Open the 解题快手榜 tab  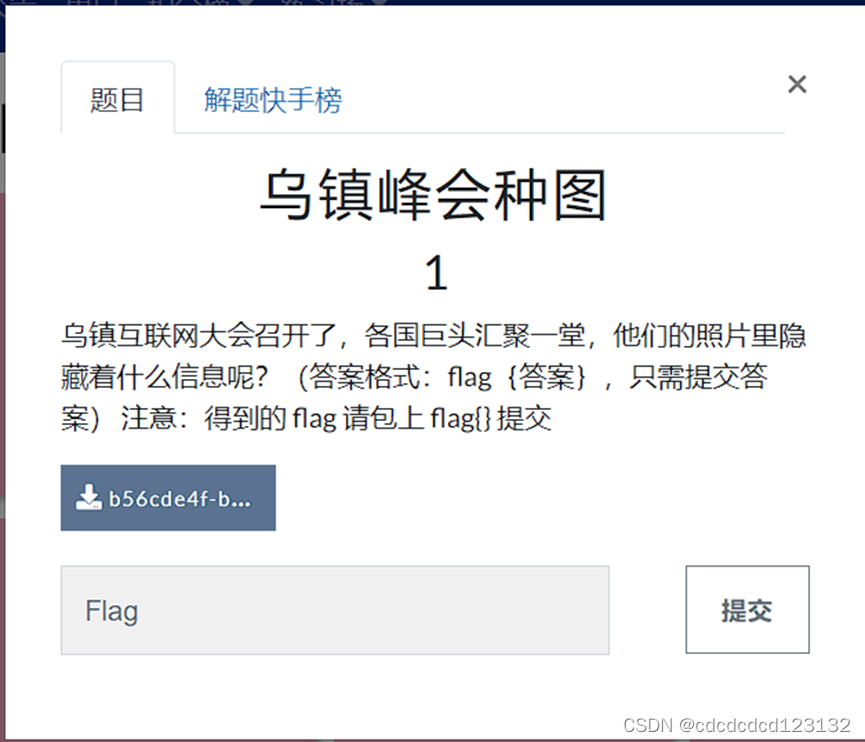273,100
